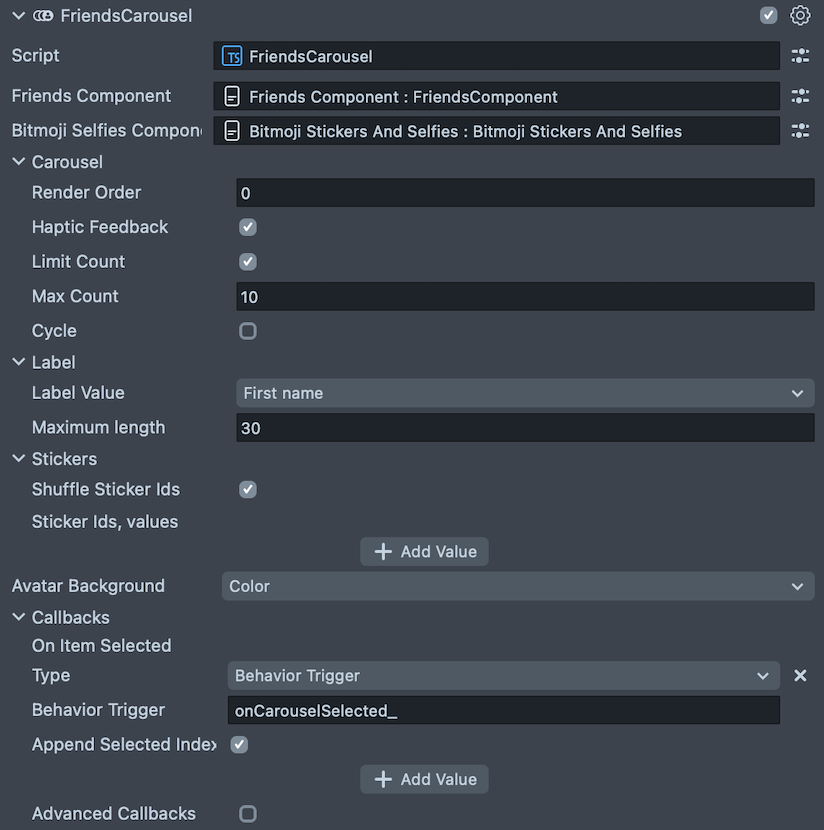Open the Avatar Background dropdown
Screen dimensions: 824x830
[x=517, y=586]
